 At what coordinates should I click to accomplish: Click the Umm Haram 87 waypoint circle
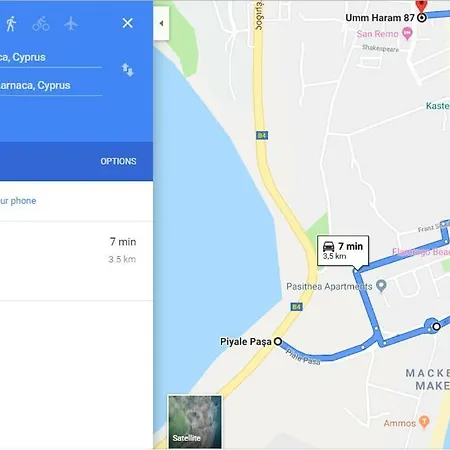click(x=422, y=17)
